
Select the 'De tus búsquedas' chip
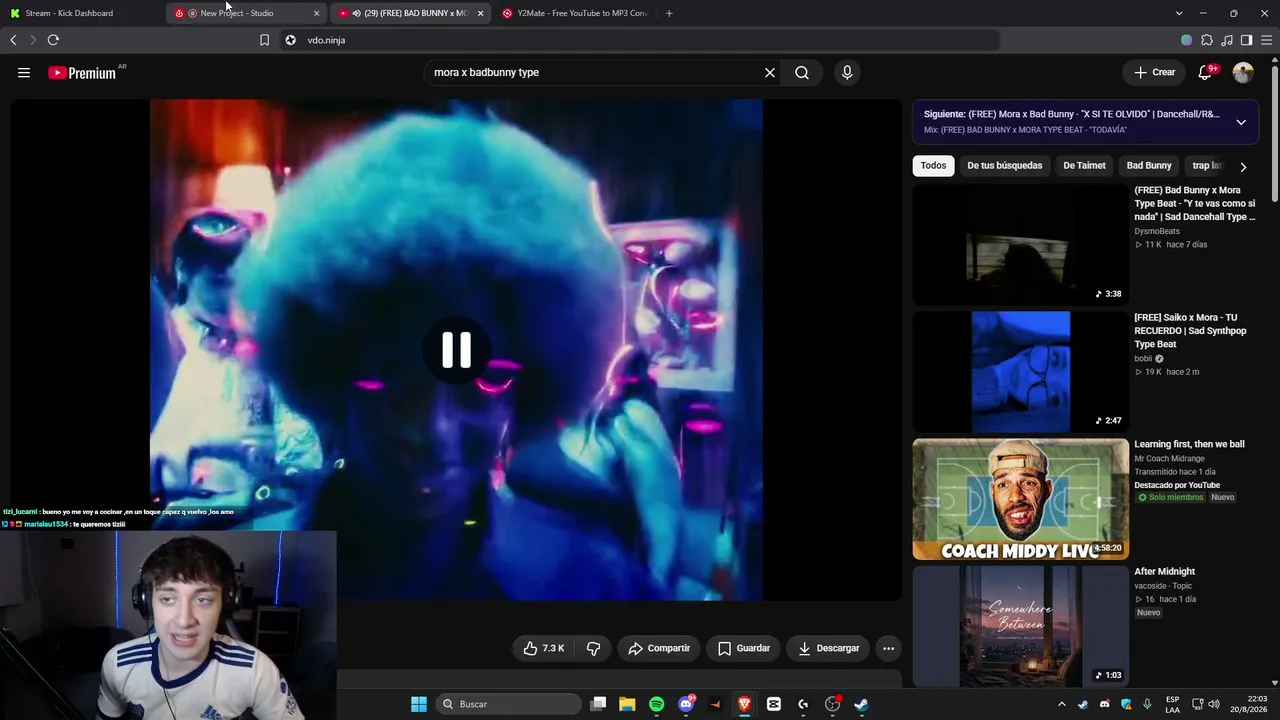[x=1004, y=166]
